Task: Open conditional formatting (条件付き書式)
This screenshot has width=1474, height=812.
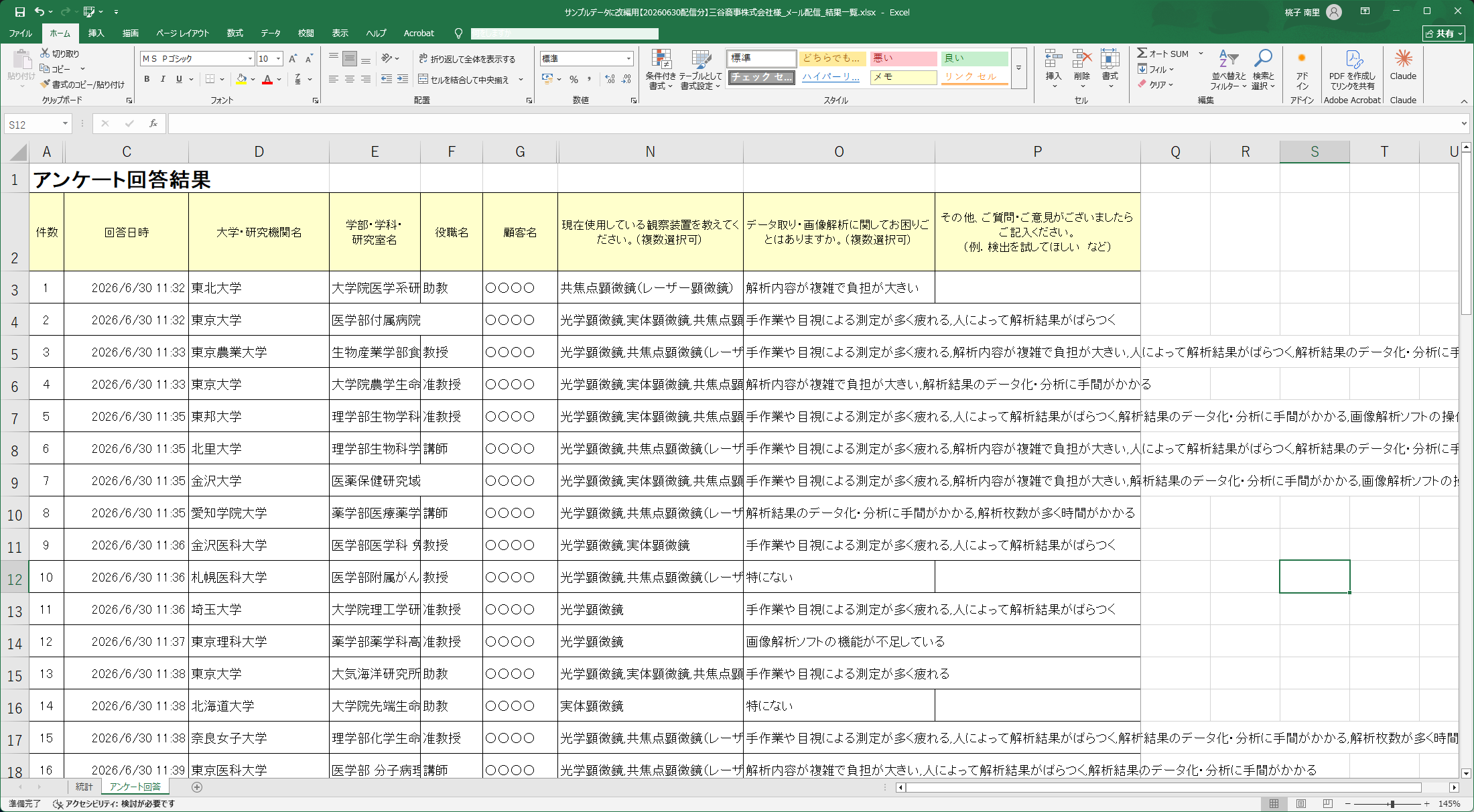Action: coord(661,69)
